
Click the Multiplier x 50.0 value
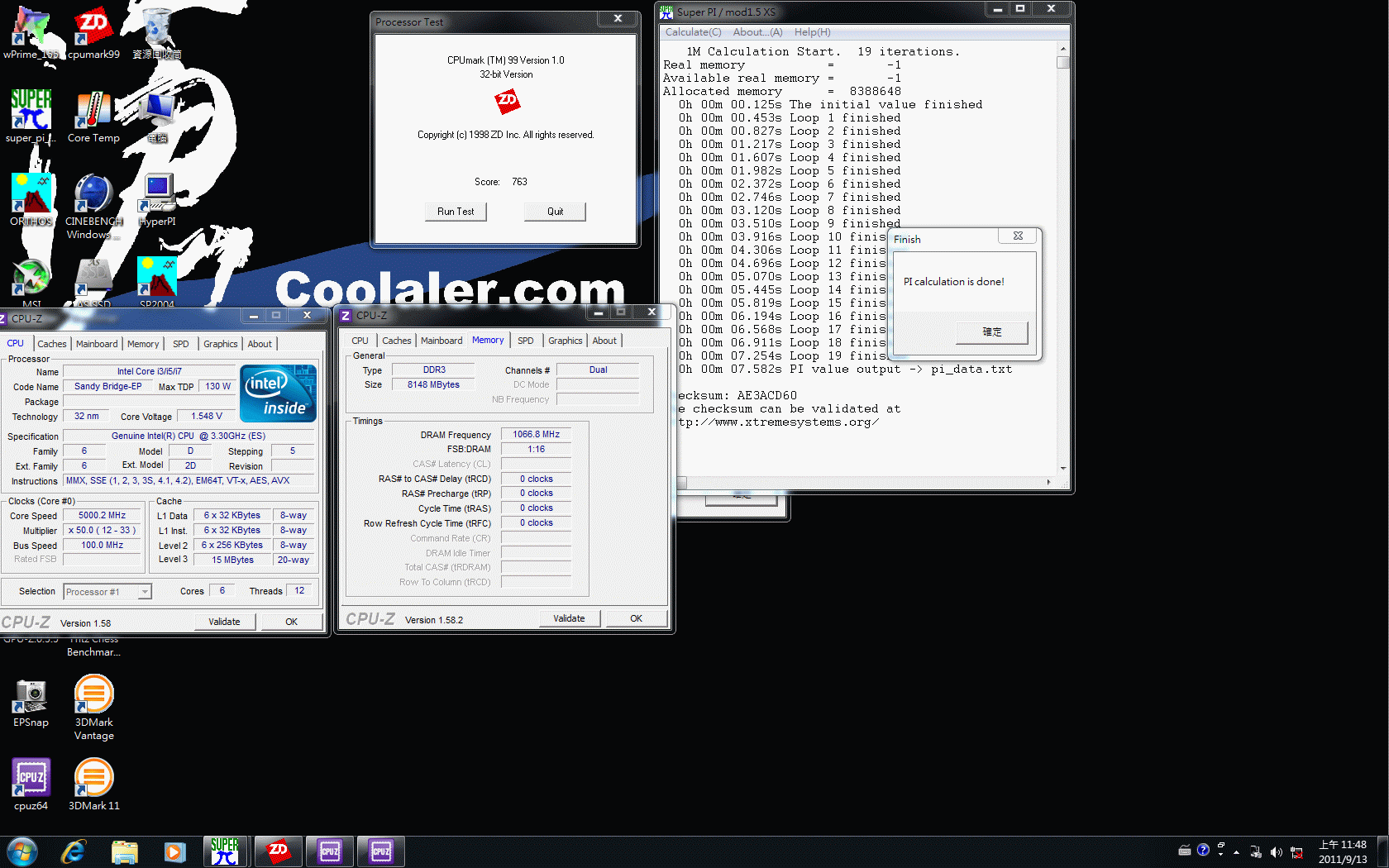[102, 531]
